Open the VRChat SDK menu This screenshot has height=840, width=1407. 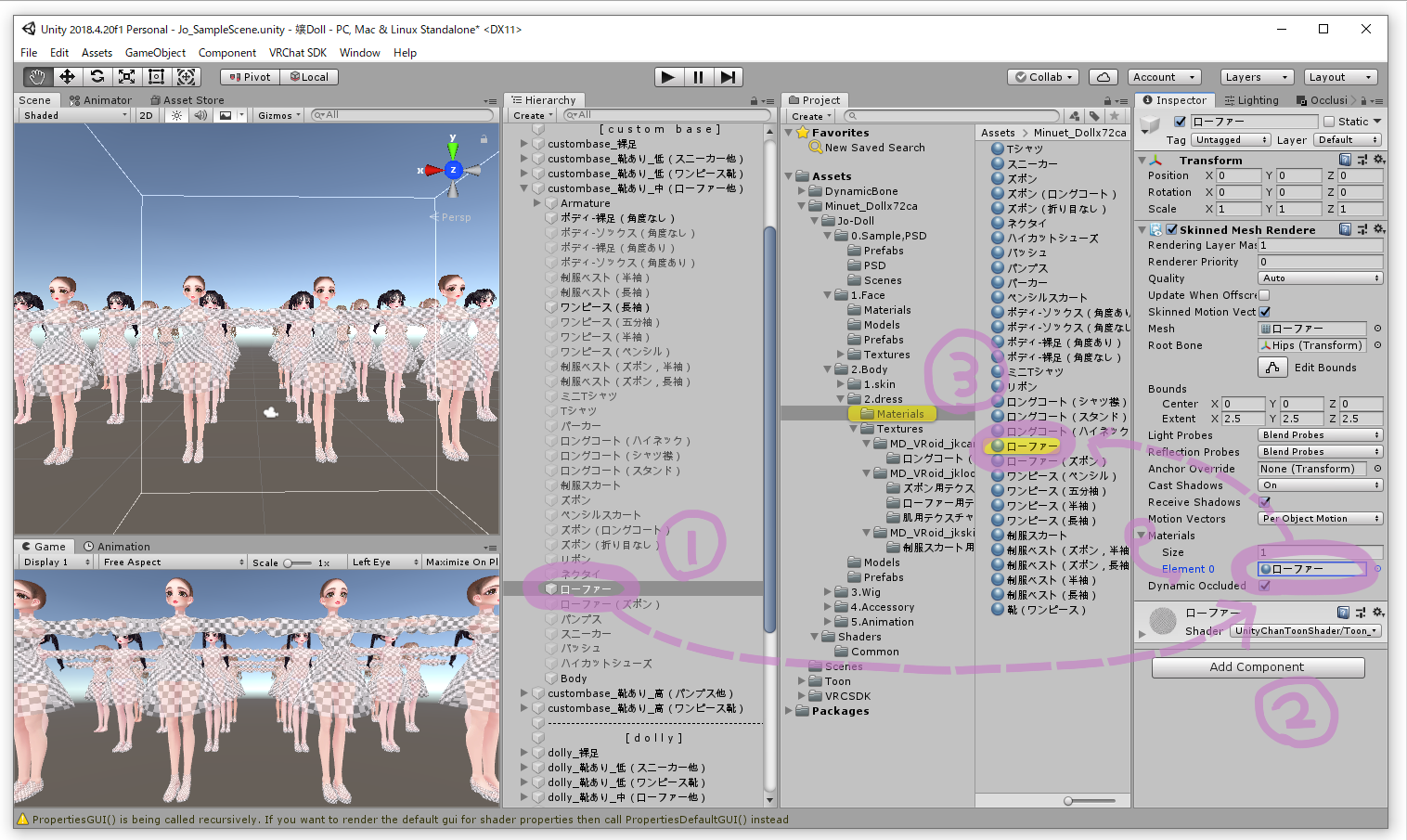(x=297, y=53)
